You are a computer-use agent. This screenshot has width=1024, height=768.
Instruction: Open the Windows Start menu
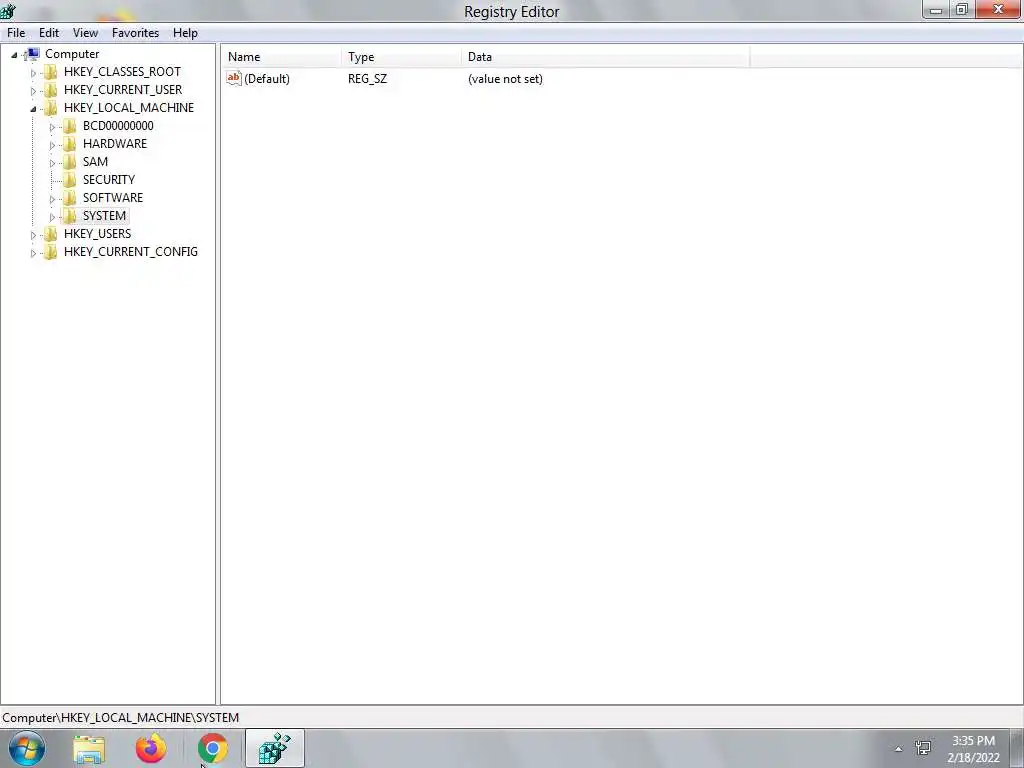(x=27, y=748)
